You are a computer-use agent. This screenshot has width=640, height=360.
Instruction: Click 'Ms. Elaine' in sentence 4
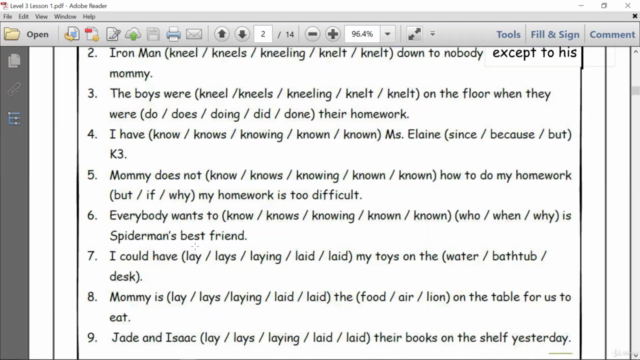point(413,134)
